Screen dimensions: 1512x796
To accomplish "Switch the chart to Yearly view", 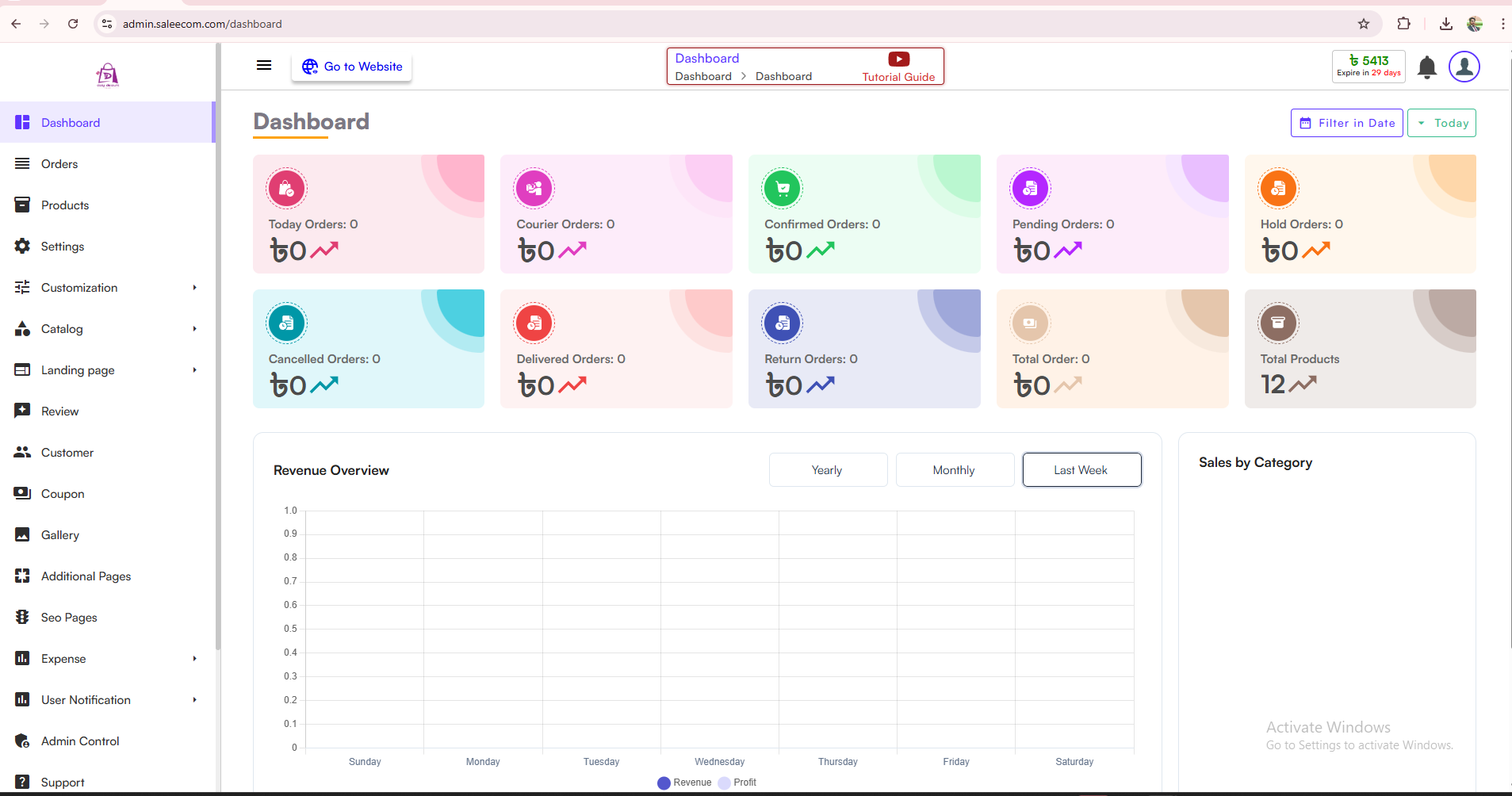I will click(x=828, y=470).
